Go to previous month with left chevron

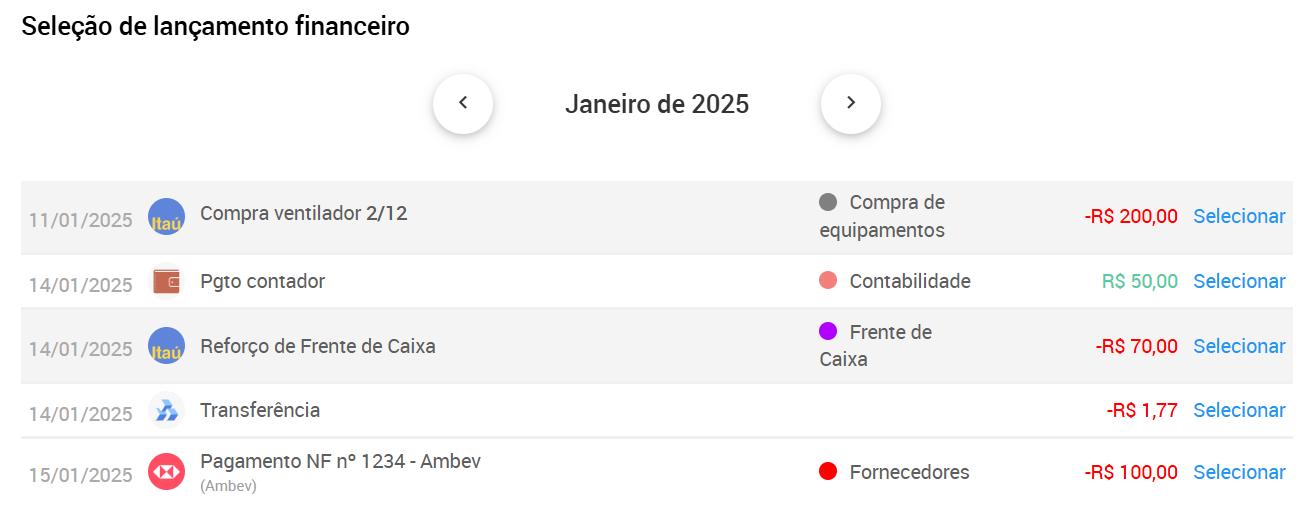coord(463,103)
